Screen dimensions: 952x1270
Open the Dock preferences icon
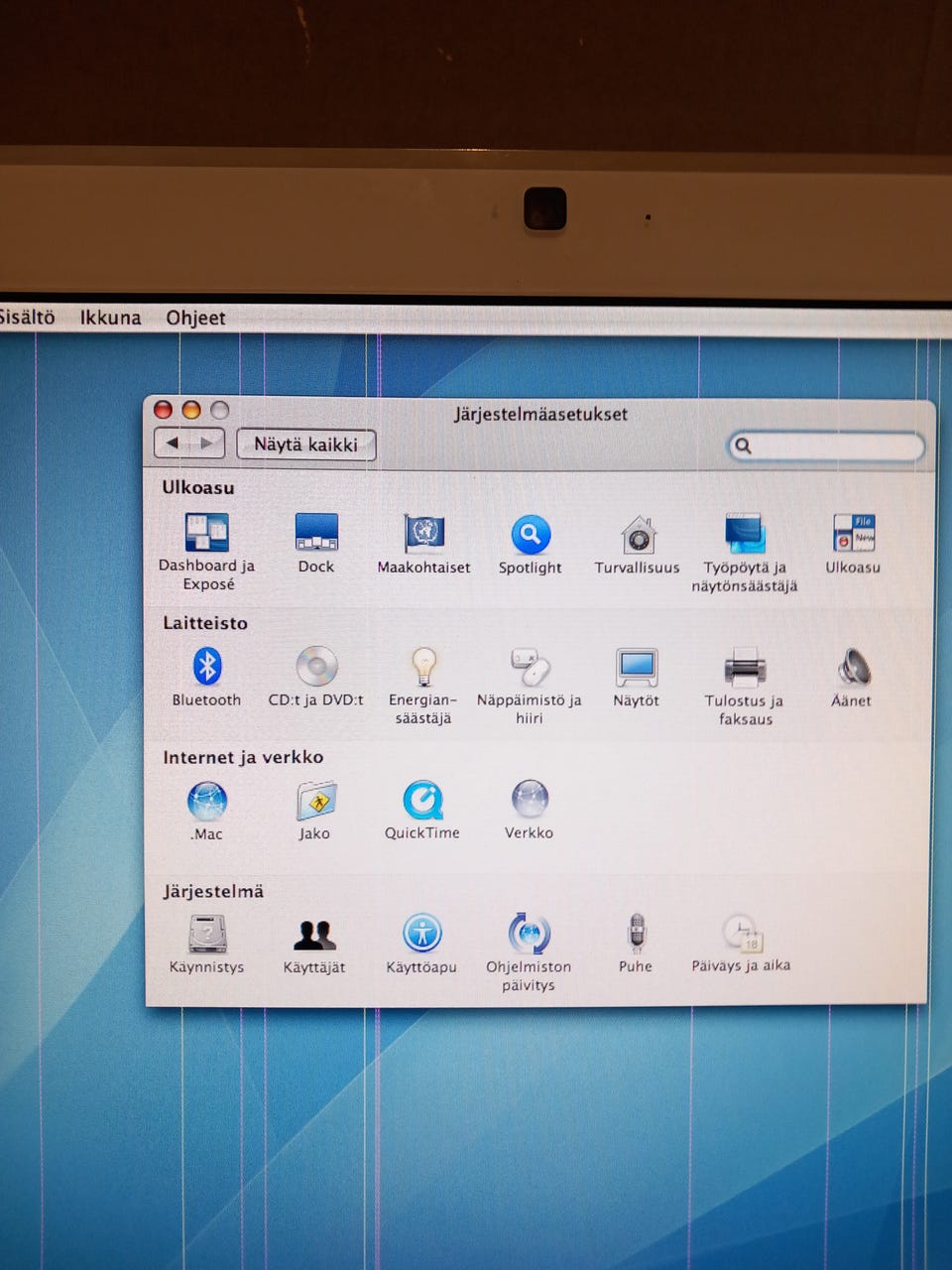tap(316, 534)
